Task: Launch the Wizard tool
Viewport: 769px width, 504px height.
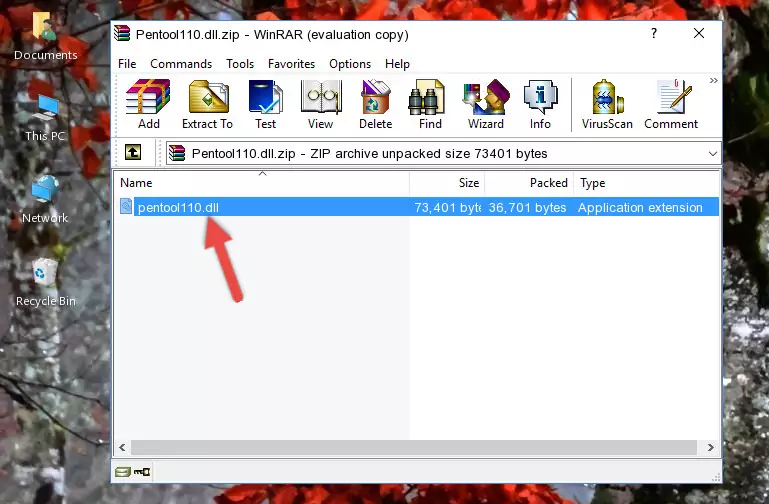Action: coord(486,104)
